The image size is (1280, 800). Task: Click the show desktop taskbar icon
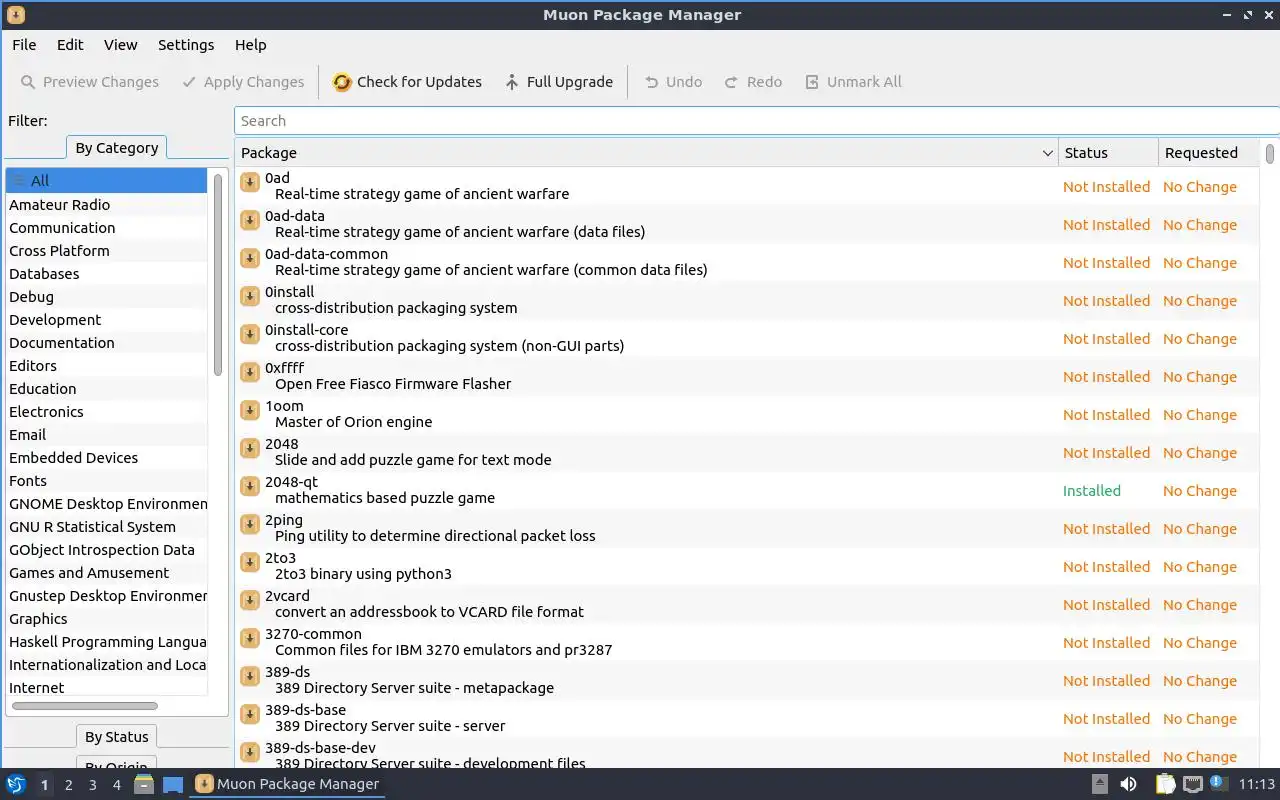pyautogui.click(x=173, y=784)
